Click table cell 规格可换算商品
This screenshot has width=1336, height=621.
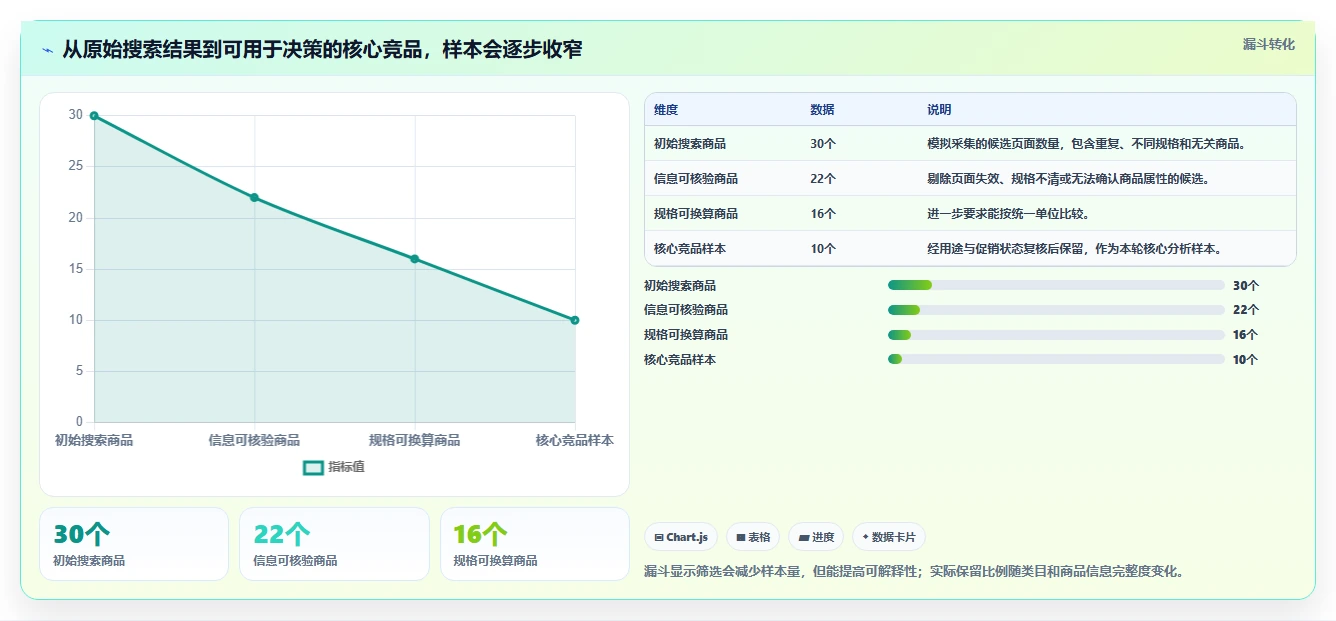click(x=696, y=214)
